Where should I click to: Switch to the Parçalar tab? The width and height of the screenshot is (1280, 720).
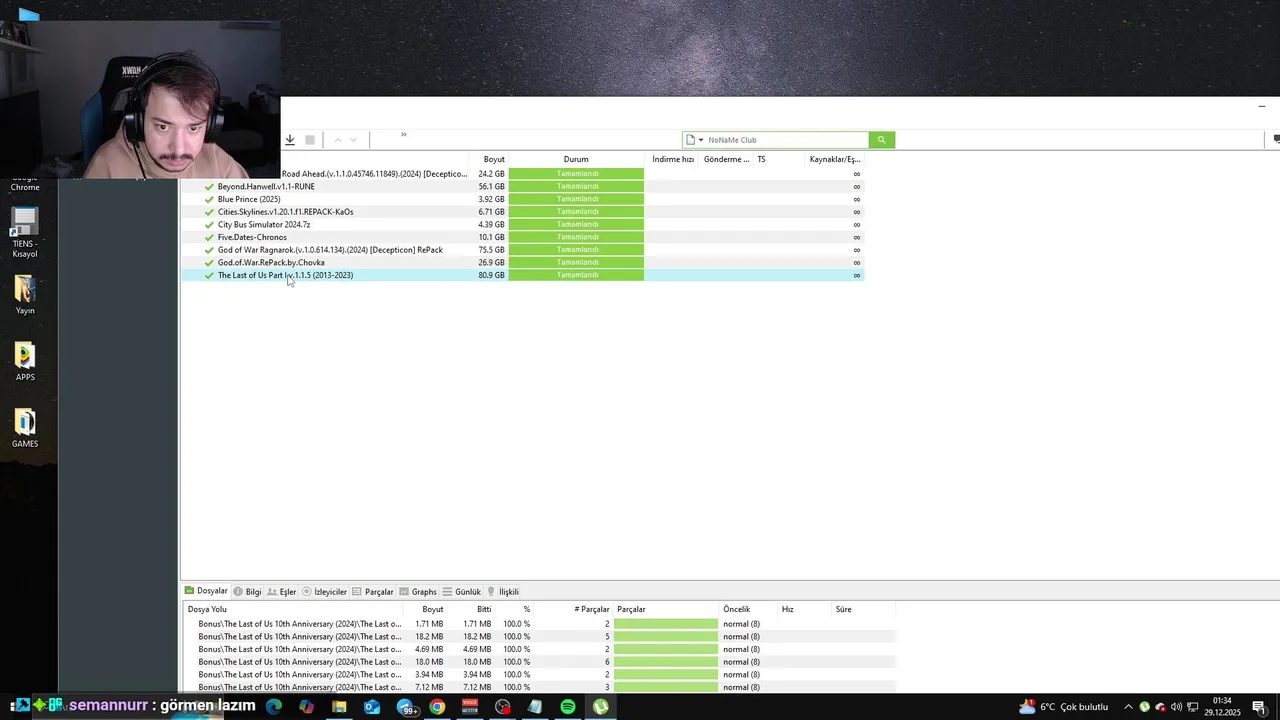click(x=372, y=592)
